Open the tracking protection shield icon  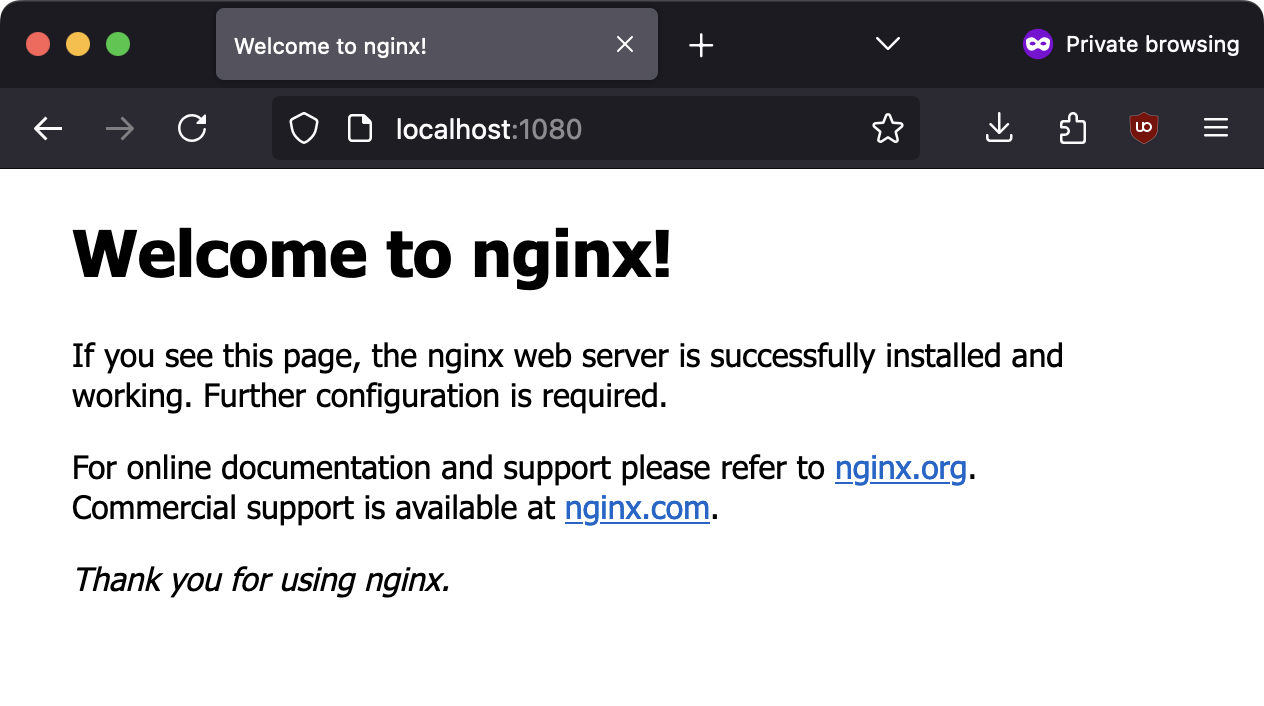pyautogui.click(x=304, y=129)
